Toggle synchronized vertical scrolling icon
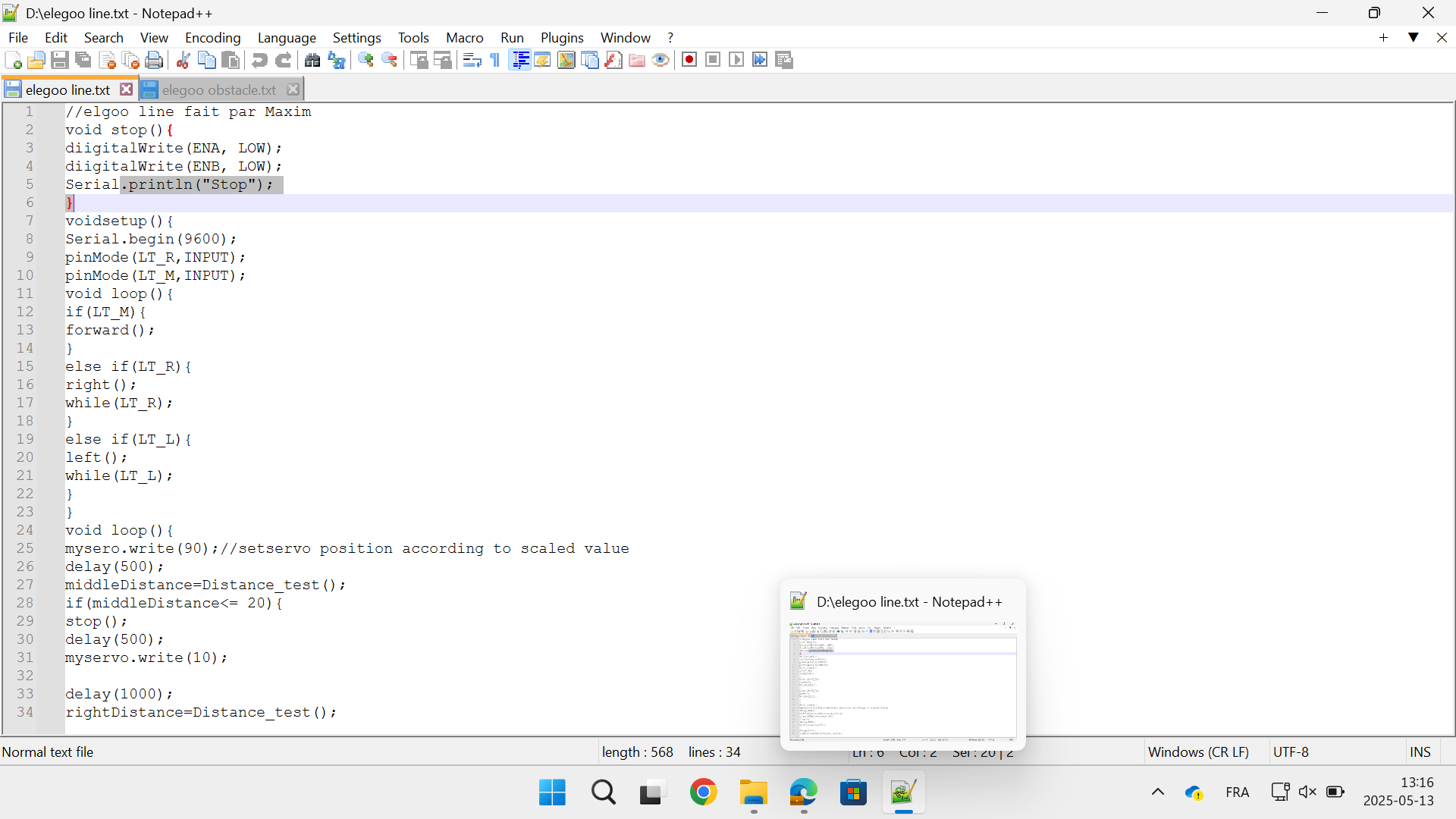Screen dimensions: 1456x819 (x=419, y=60)
